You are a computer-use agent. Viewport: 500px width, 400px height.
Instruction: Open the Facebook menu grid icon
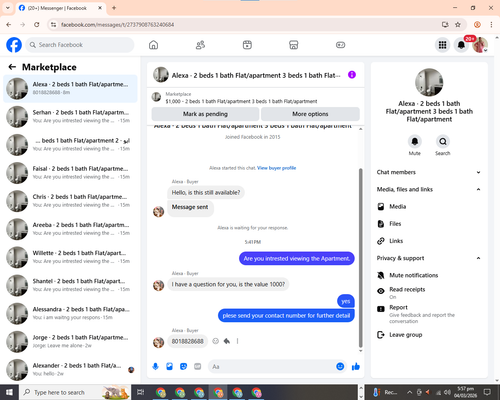[442, 45]
